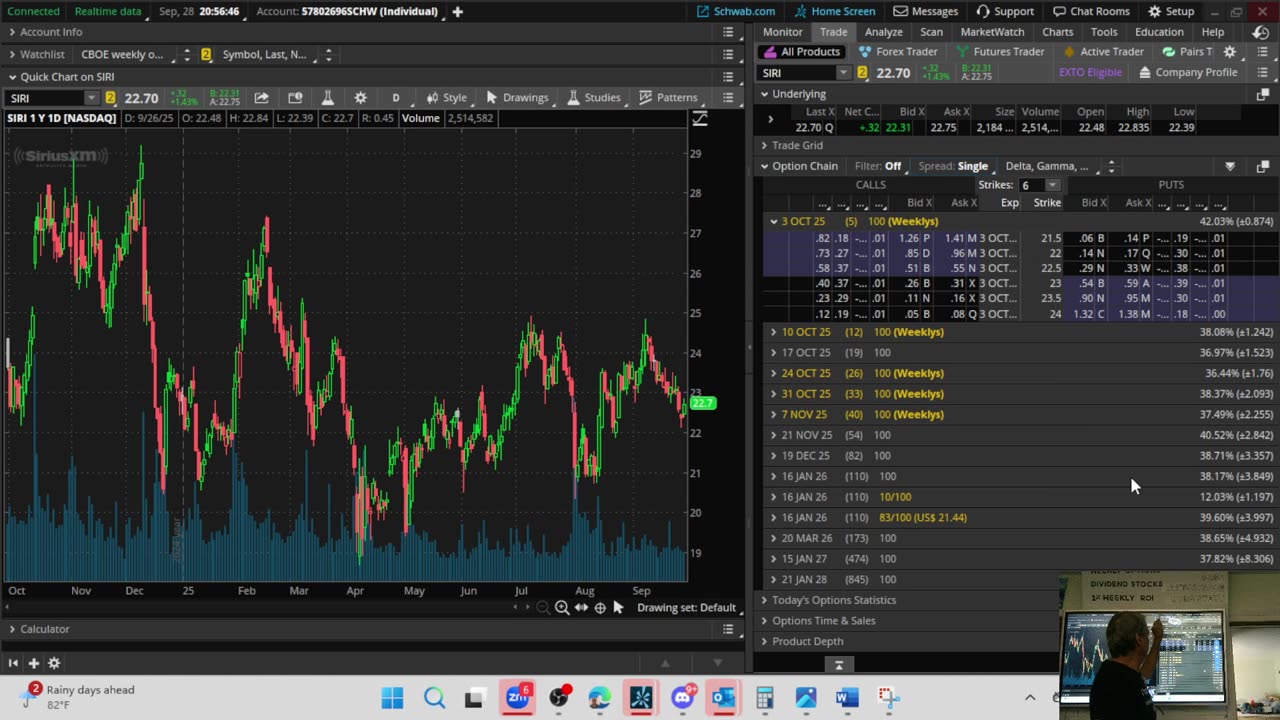
Task: Open the Patterns menu
Action: [668, 98]
